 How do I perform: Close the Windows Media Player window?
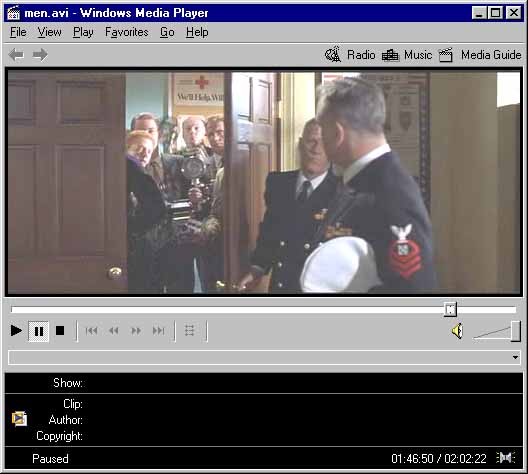[514, 13]
